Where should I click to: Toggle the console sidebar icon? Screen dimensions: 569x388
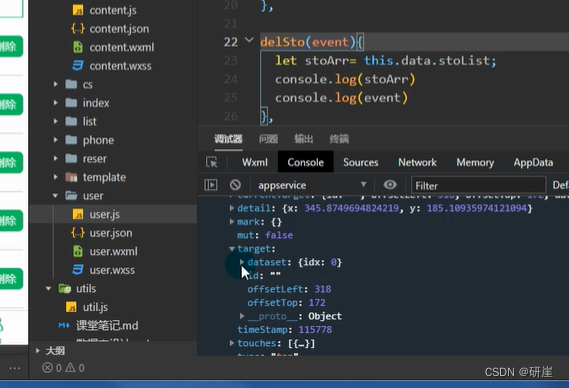pyautogui.click(x=211, y=185)
